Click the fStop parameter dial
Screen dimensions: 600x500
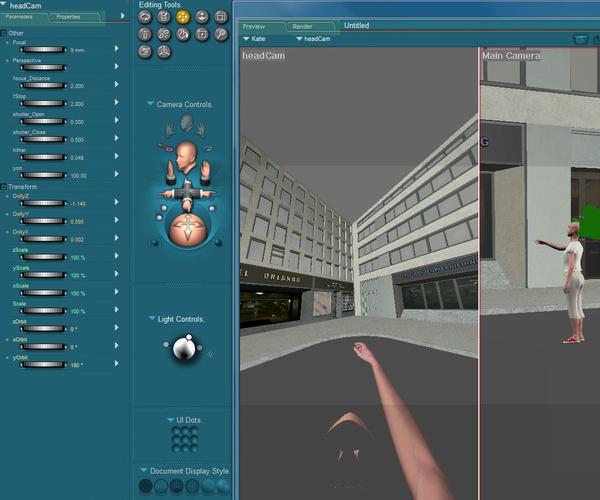43,103
